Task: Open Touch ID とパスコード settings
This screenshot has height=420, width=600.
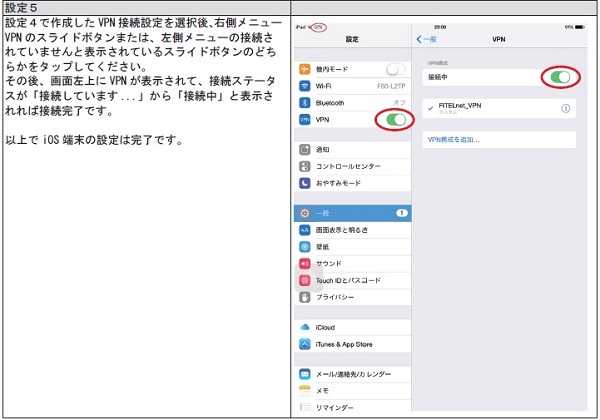Action: (x=350, y=281)
